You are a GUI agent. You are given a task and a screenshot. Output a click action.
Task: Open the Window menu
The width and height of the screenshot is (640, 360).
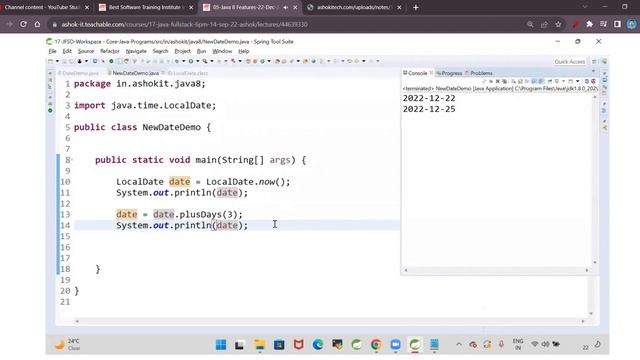coord(222,51)
